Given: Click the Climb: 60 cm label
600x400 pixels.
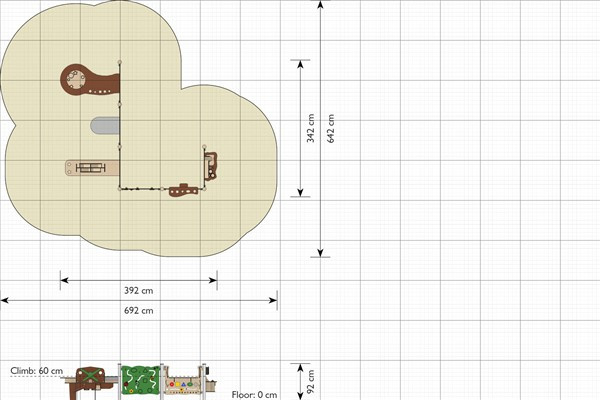Looking at the screenshot, I should click(x=37, y=371).
